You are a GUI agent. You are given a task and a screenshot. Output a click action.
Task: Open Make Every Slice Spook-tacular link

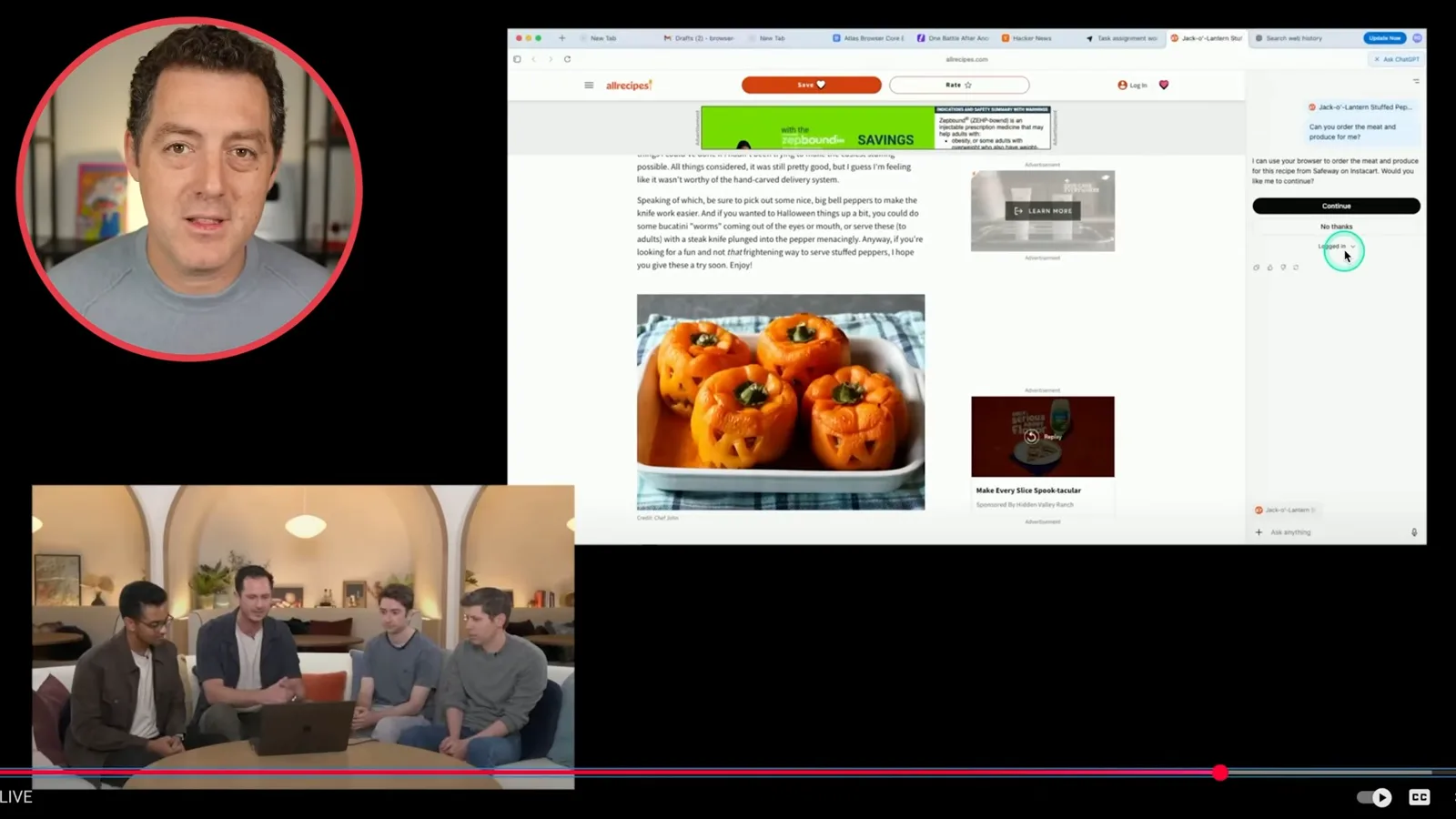coord(1028,490)
